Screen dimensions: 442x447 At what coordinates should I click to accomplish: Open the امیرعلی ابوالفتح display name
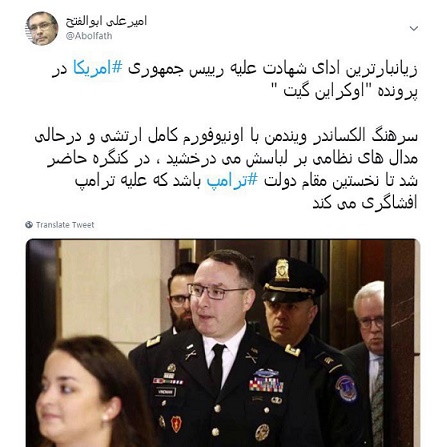pyautogui.click(x=106, y=21)
